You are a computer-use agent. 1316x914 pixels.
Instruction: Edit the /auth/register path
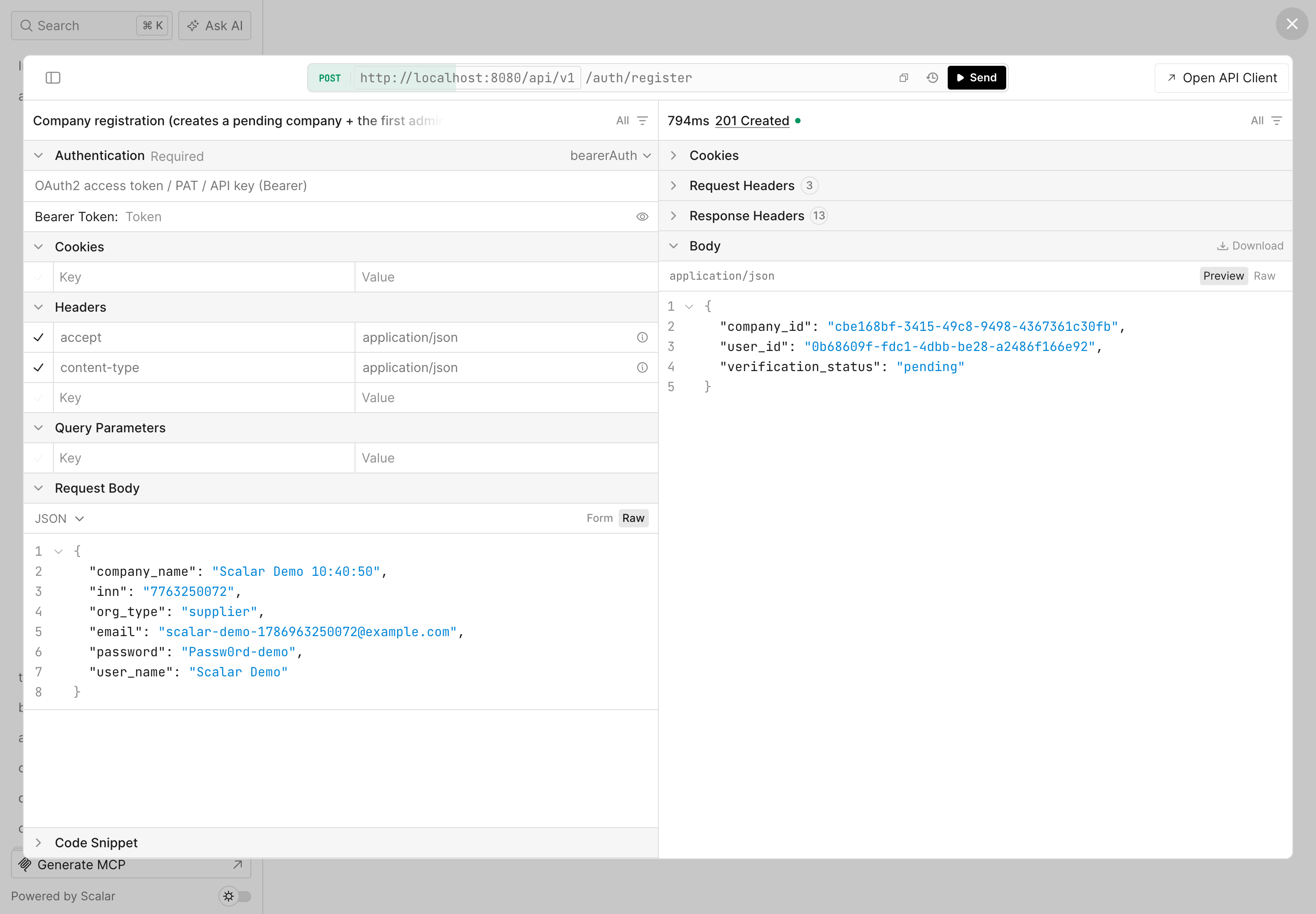point(638,78)
